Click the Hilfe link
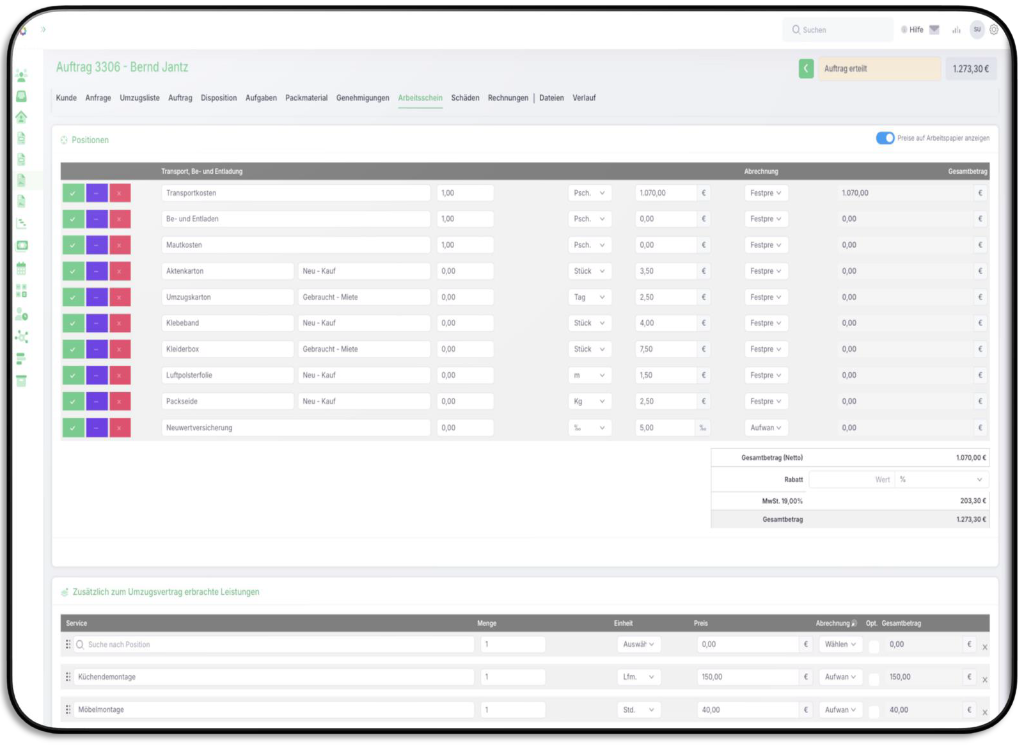Image resolution: width=1024 pixels, height=745 pixels. (x=911, y=30)
